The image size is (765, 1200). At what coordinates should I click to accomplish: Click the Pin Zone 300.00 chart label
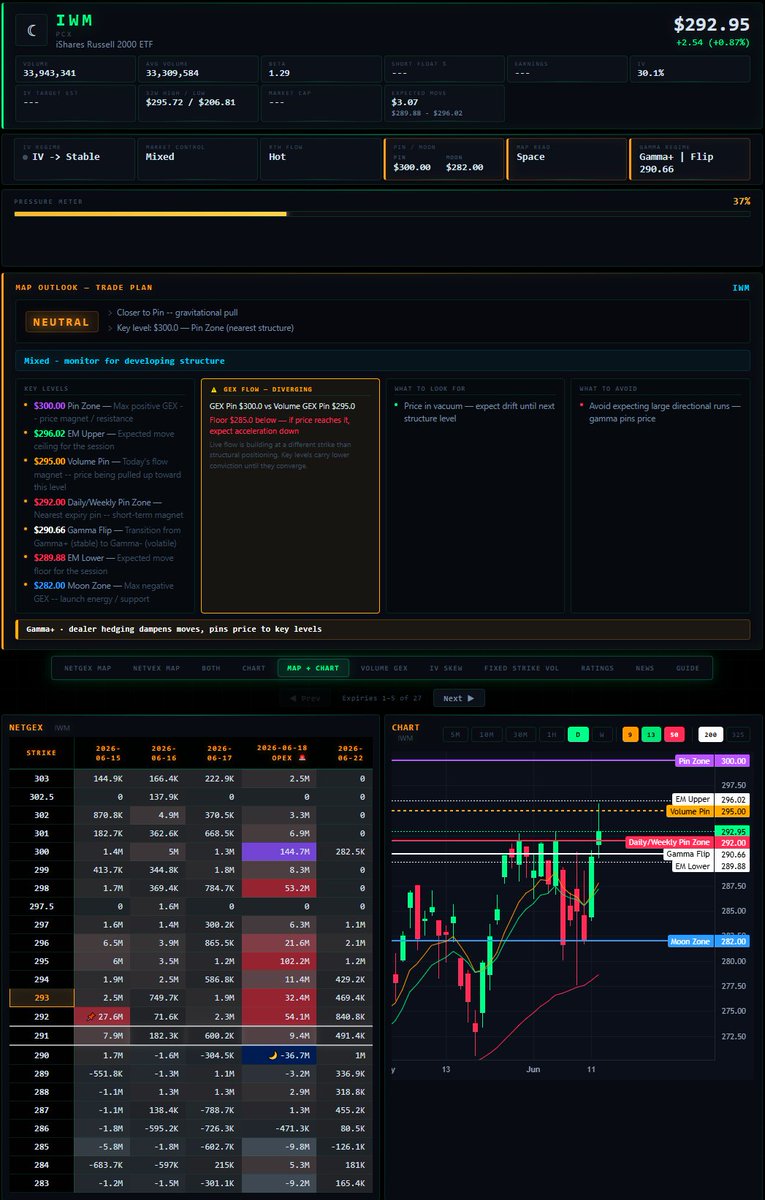pos(712,761)
